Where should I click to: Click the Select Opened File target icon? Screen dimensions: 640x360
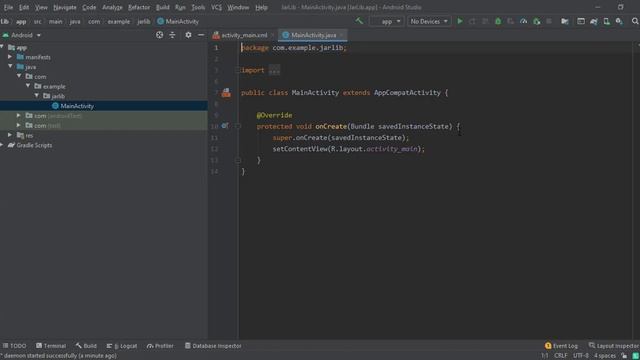[x=159, y=35]
